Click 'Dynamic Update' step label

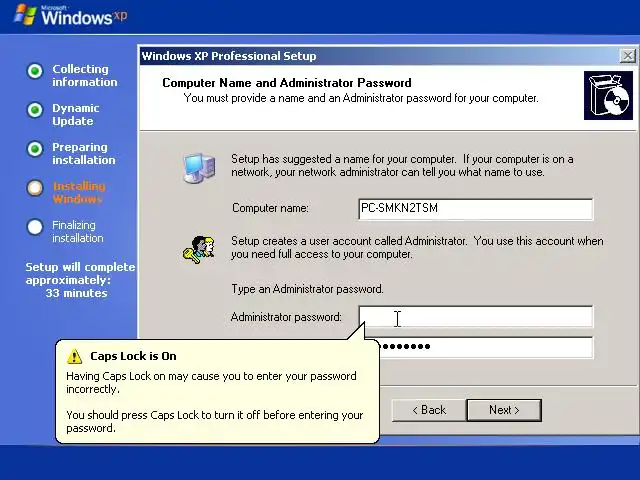point(76,115)
